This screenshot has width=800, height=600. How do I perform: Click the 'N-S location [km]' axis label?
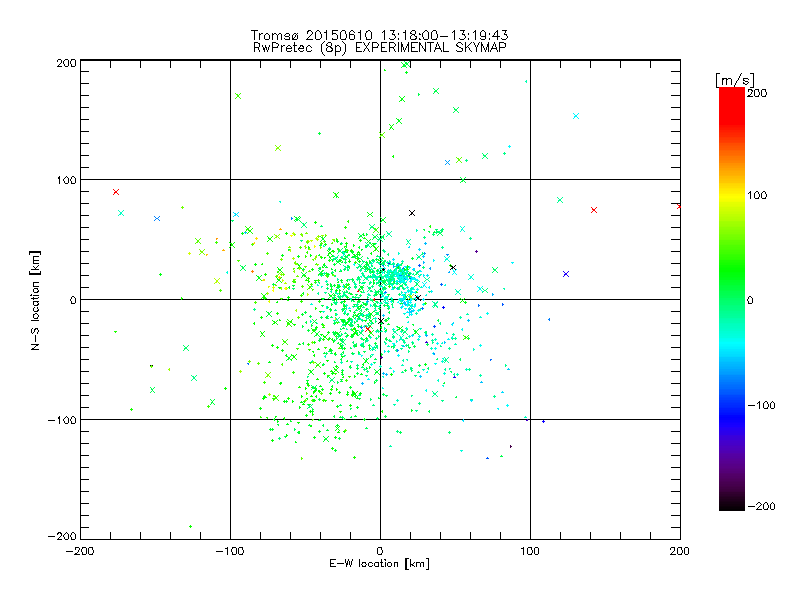coord(35,300)
